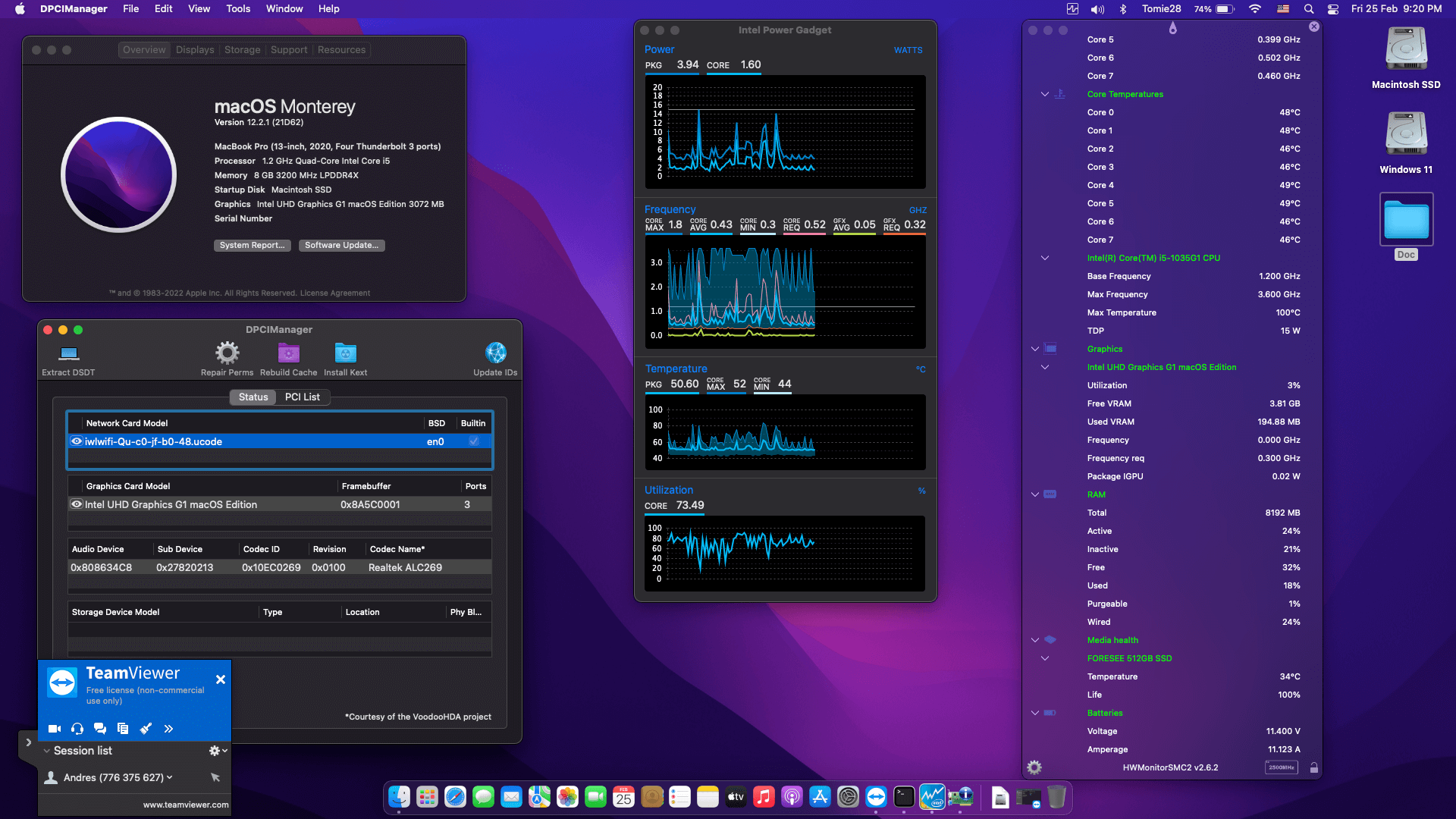Image resolution: width=1456 pixels, height=819 pixels.
Task: Collapse Intel Core i5-1035G1 CPU section
Action: point(1045,258)
